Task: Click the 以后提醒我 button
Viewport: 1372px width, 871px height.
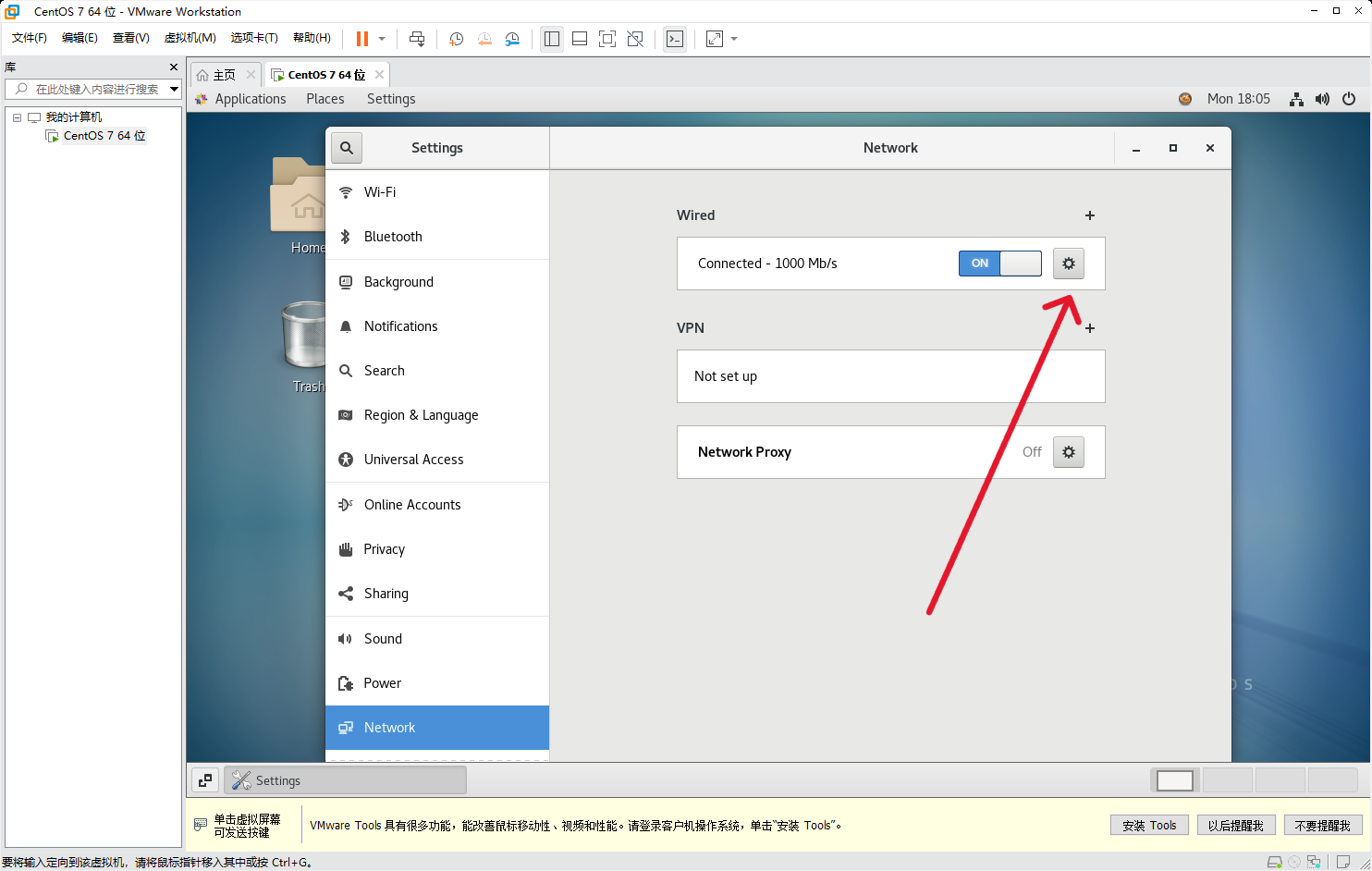Action: [1236, 826]
